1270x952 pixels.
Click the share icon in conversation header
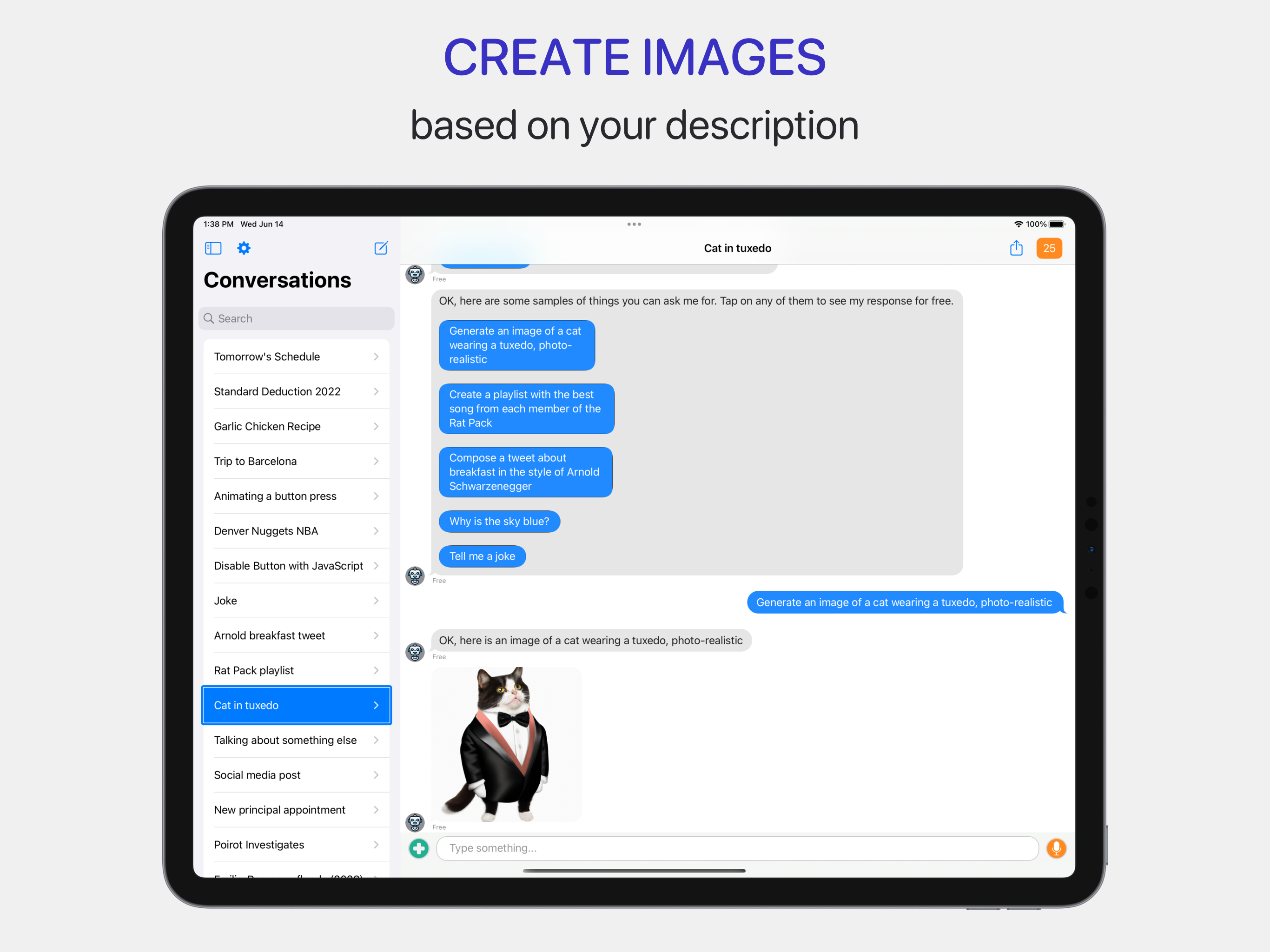[1017, 248]
